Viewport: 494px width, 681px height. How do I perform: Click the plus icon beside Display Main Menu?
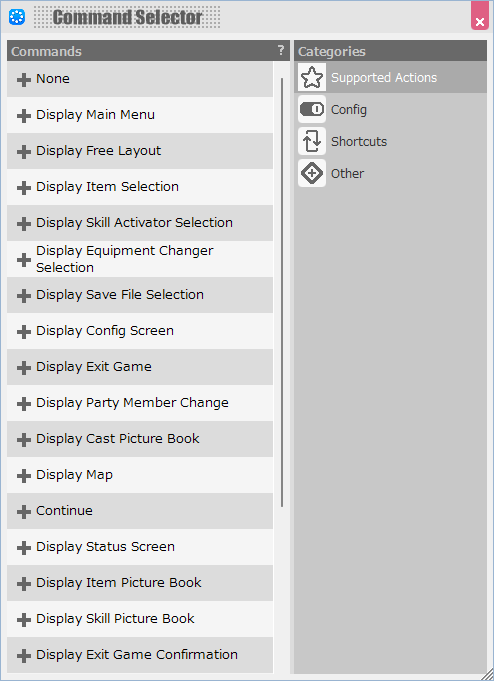[x=24, y=116]
